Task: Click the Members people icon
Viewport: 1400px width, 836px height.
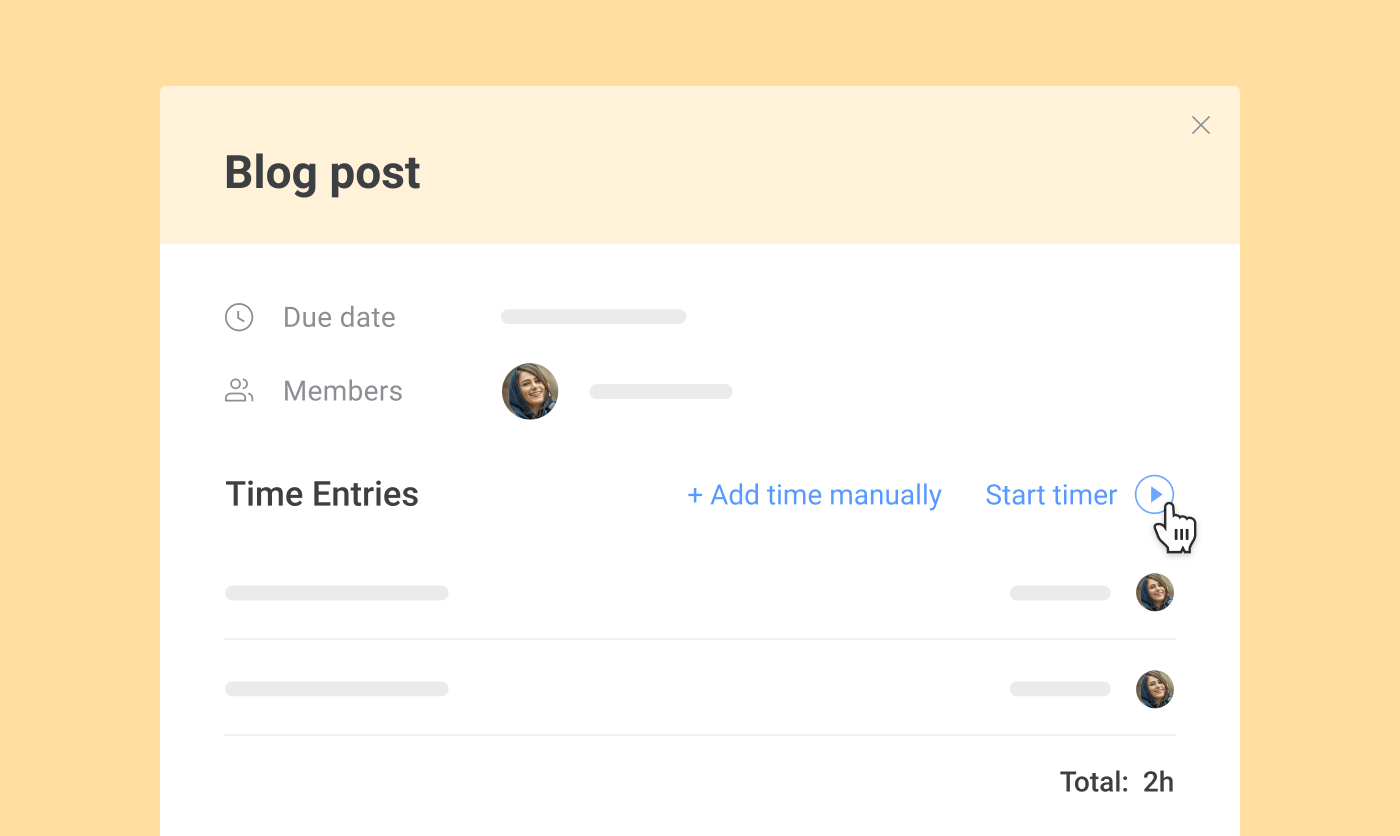Action: [239, 391]
